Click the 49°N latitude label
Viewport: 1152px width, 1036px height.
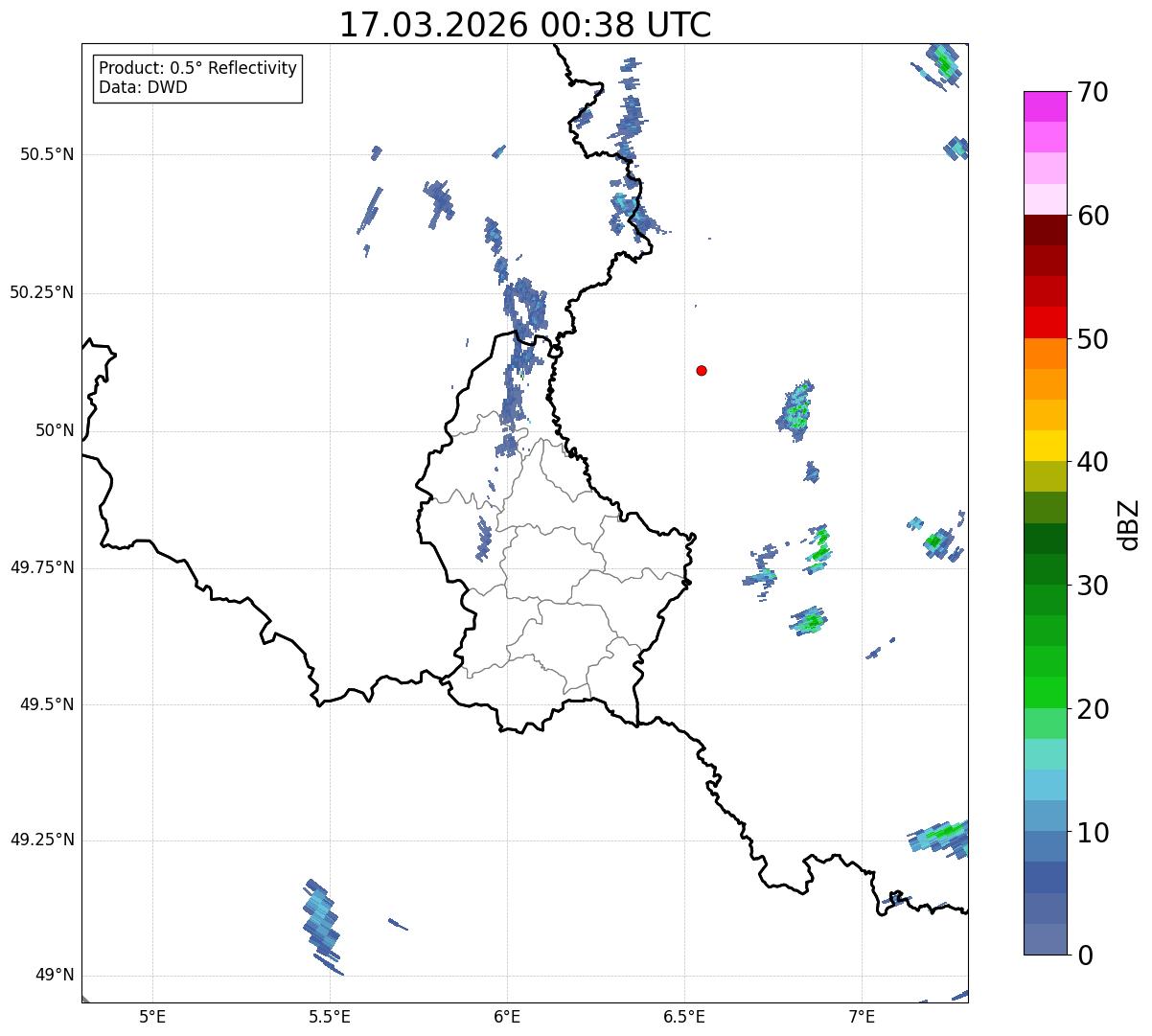55,975
